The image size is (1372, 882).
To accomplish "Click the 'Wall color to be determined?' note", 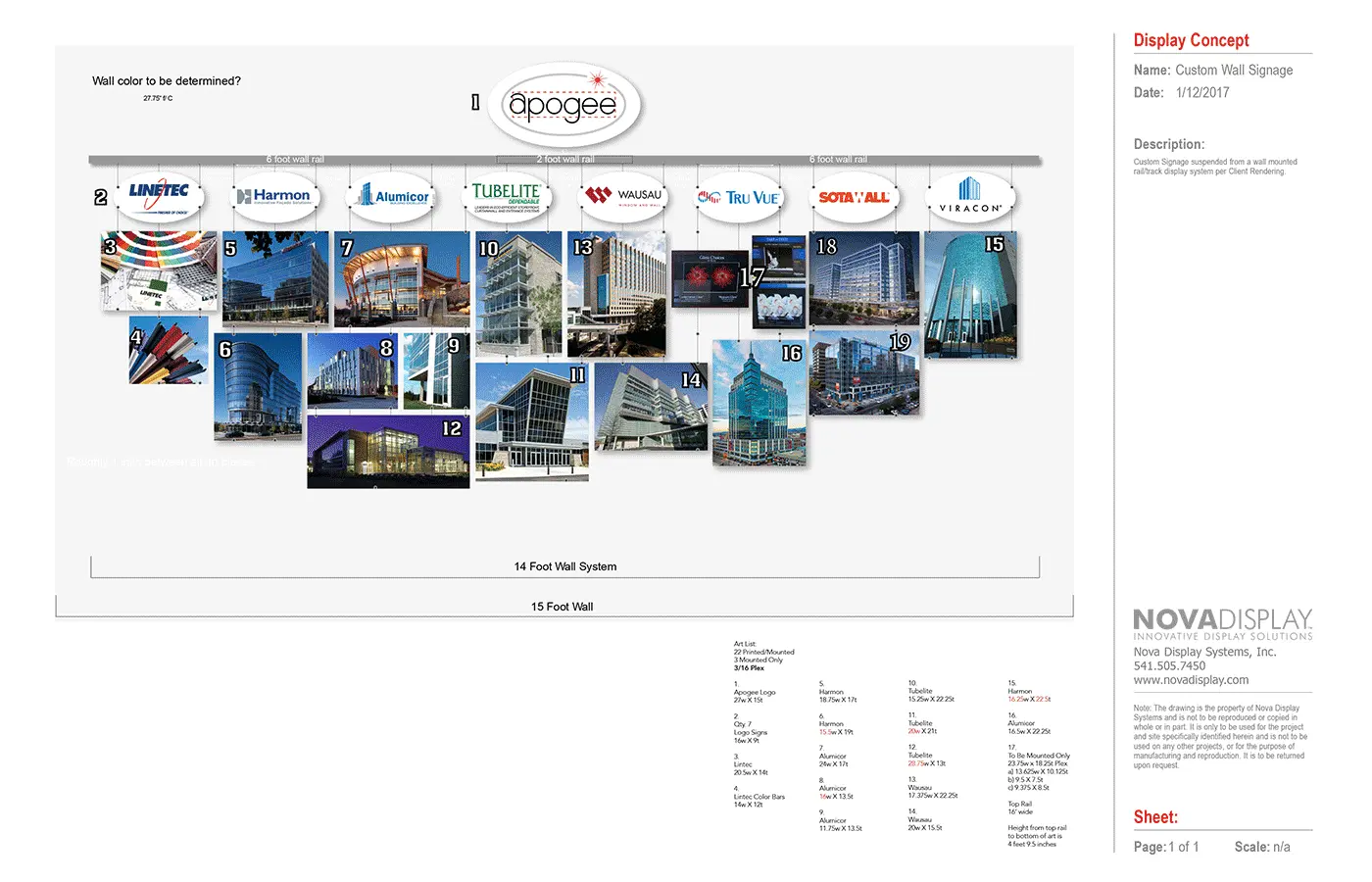I will (167, 81).
